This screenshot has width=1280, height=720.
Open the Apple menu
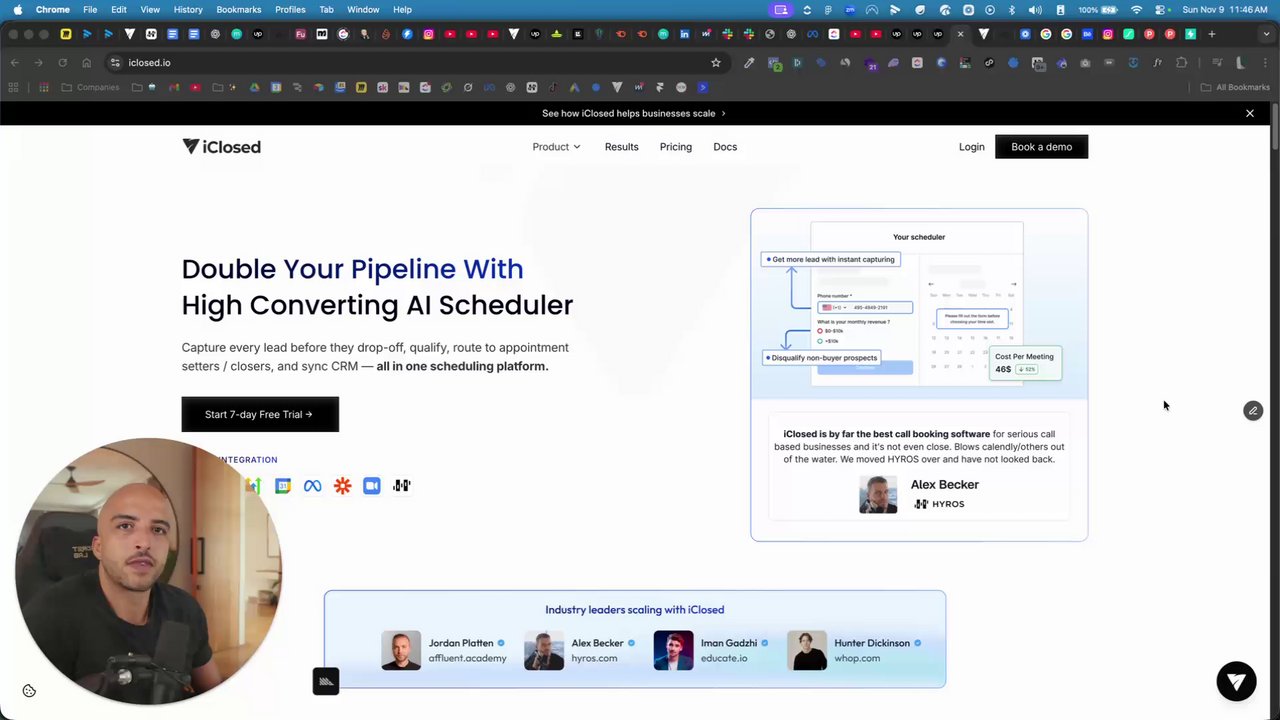(18, 9)
